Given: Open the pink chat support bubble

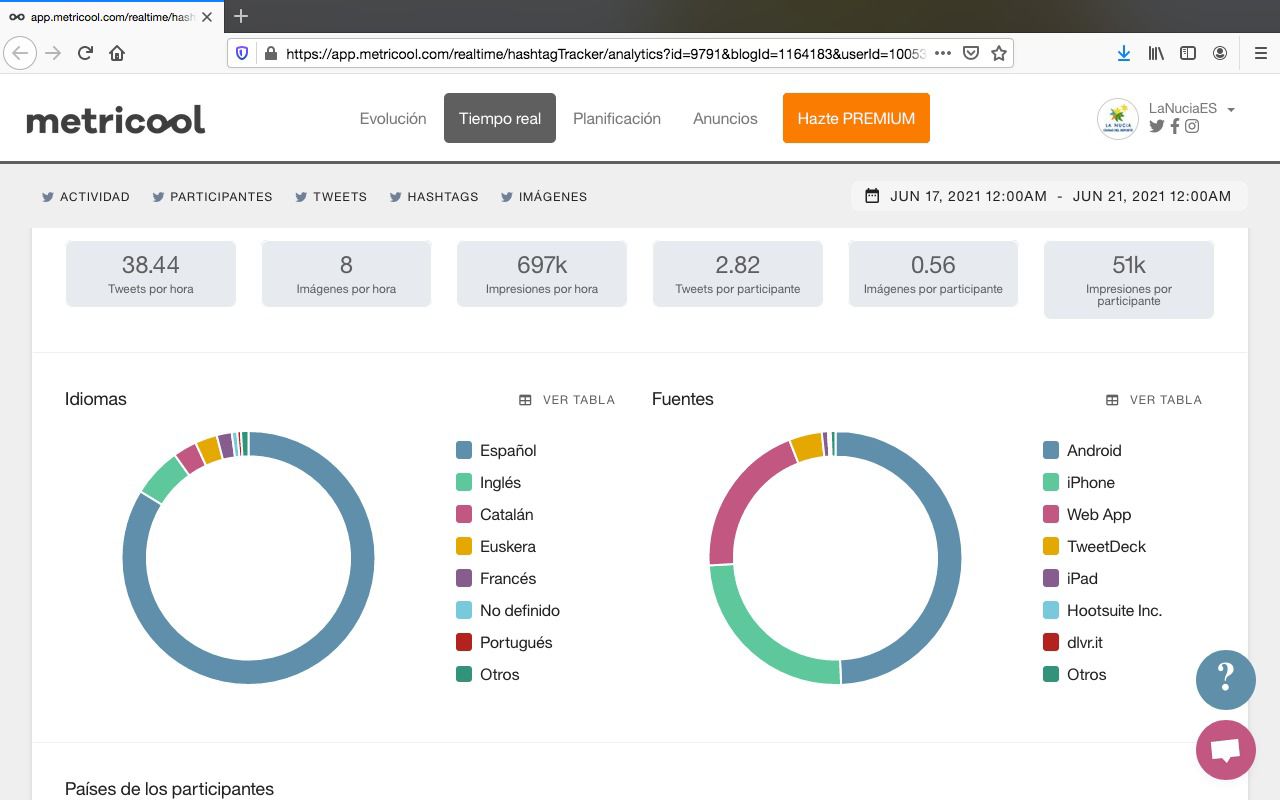Looking at the screenshot, I should click(1225, 750).
